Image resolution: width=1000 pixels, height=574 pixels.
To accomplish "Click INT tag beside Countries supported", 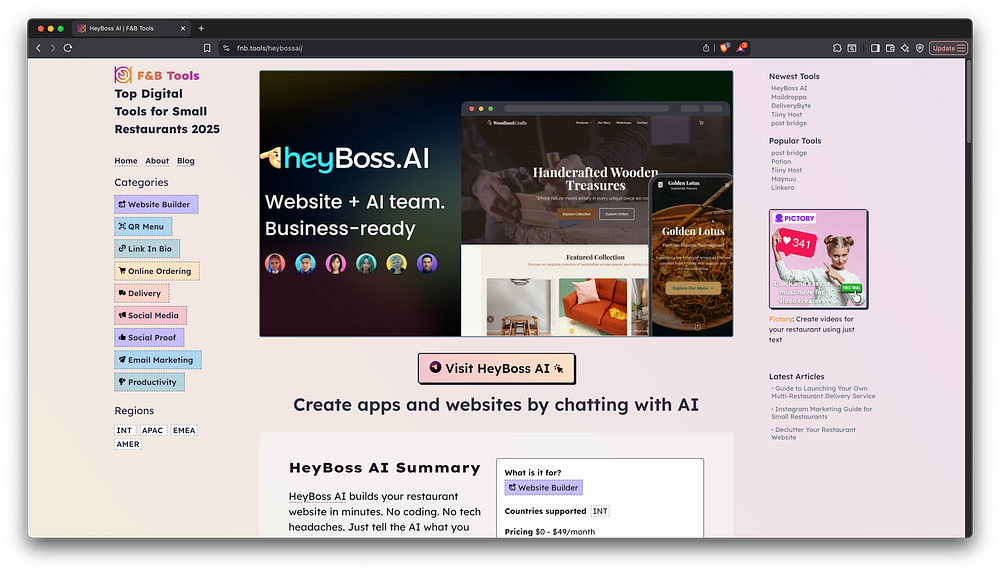I will point(600,511).
